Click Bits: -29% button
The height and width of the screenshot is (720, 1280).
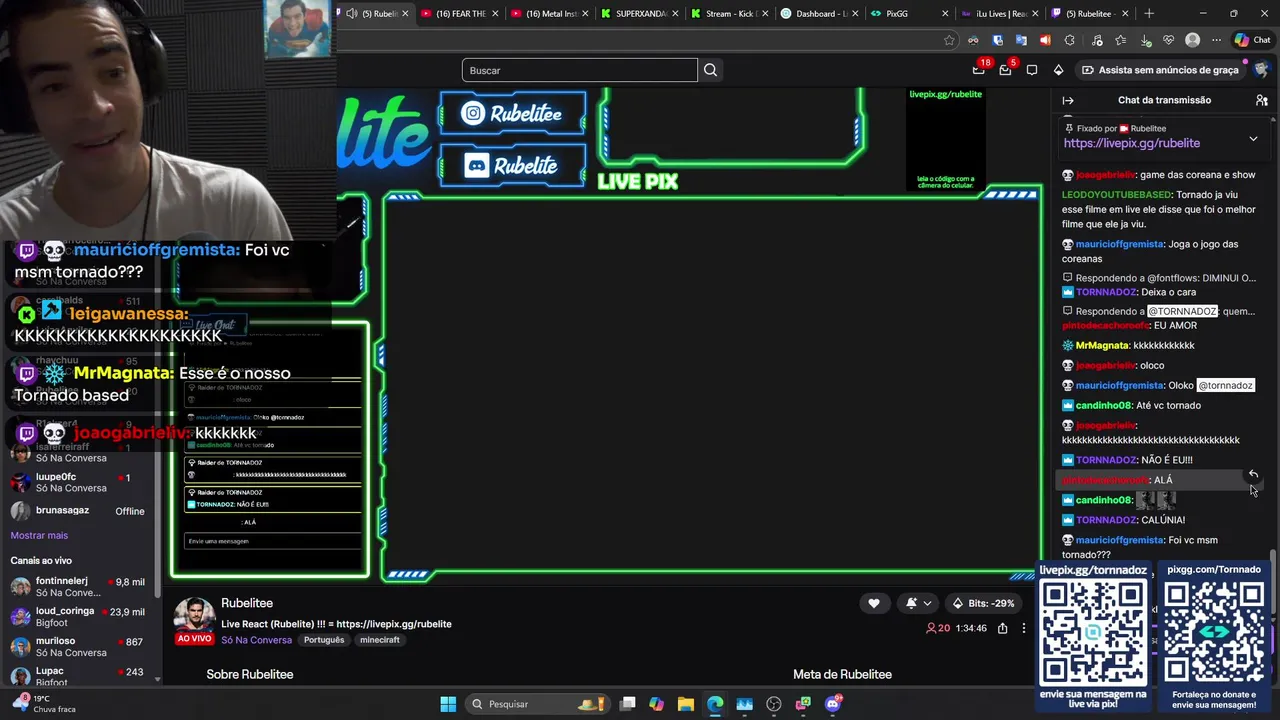(x=984, y=603)
